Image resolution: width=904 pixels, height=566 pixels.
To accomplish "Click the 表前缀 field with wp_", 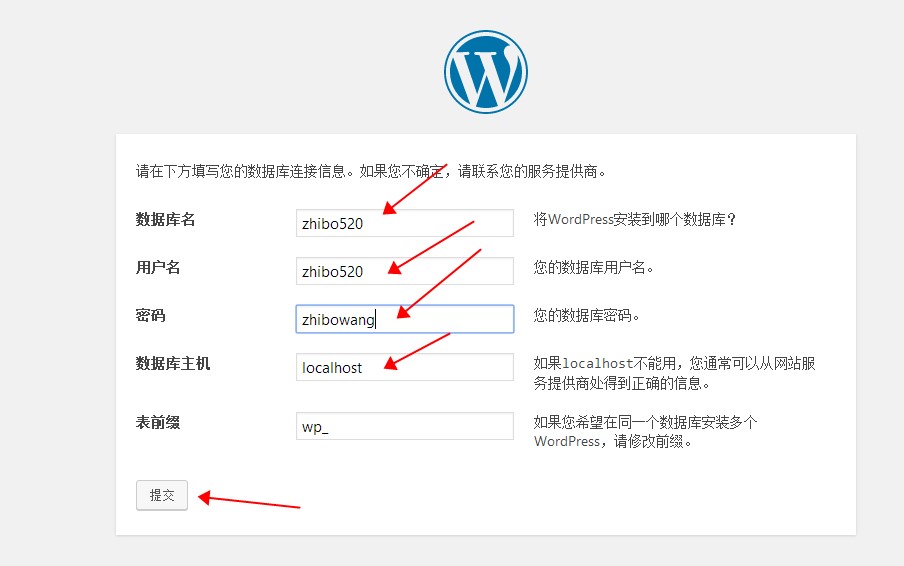I will [x=405, y=426].
